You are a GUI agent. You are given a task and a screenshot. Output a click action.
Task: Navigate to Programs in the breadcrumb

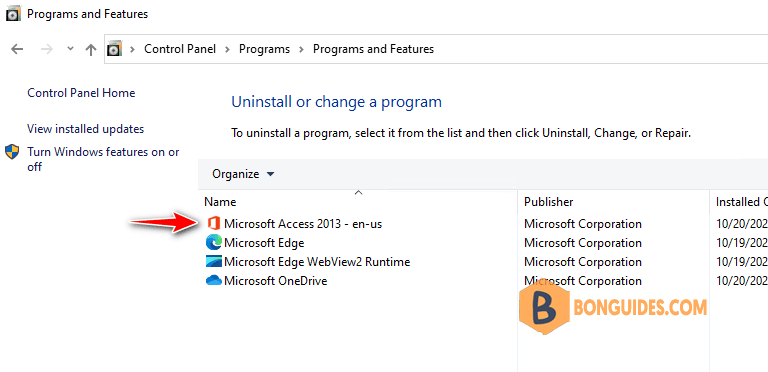264,49
